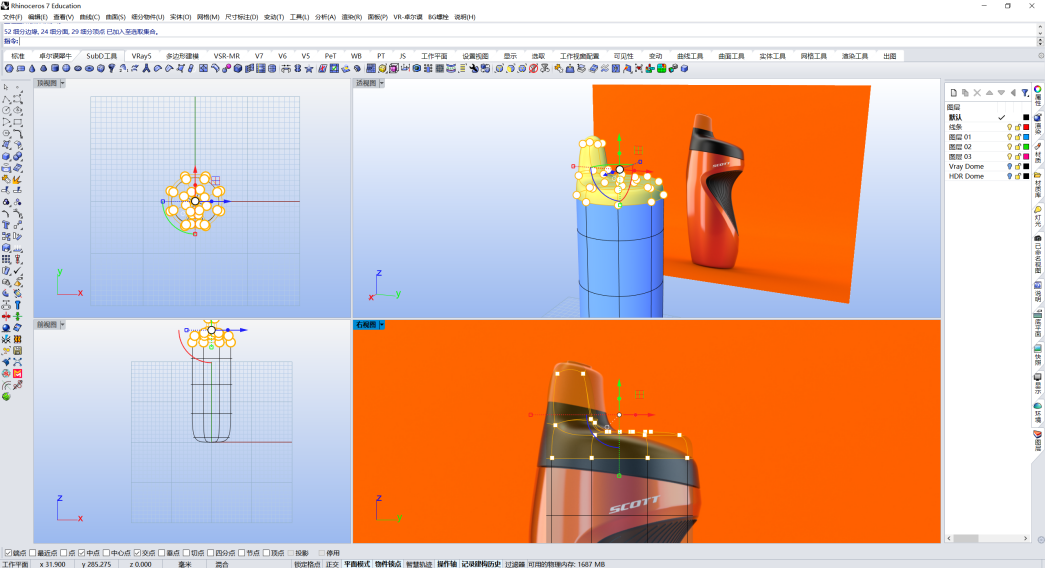
Task: Switch to the PeT toolbar tab
Action: [330, 56]
